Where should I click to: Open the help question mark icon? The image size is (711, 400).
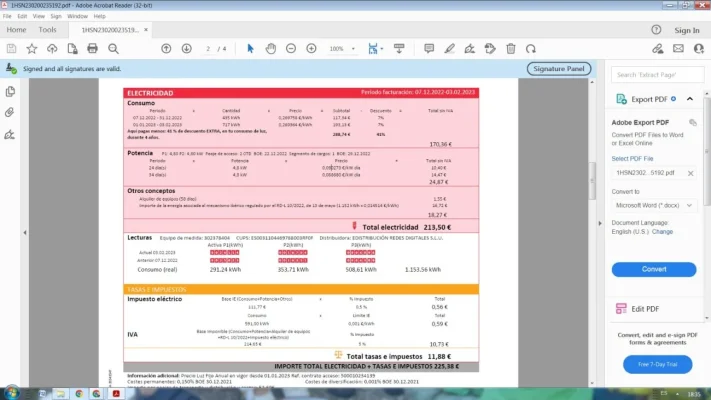[x=656, y=30]
